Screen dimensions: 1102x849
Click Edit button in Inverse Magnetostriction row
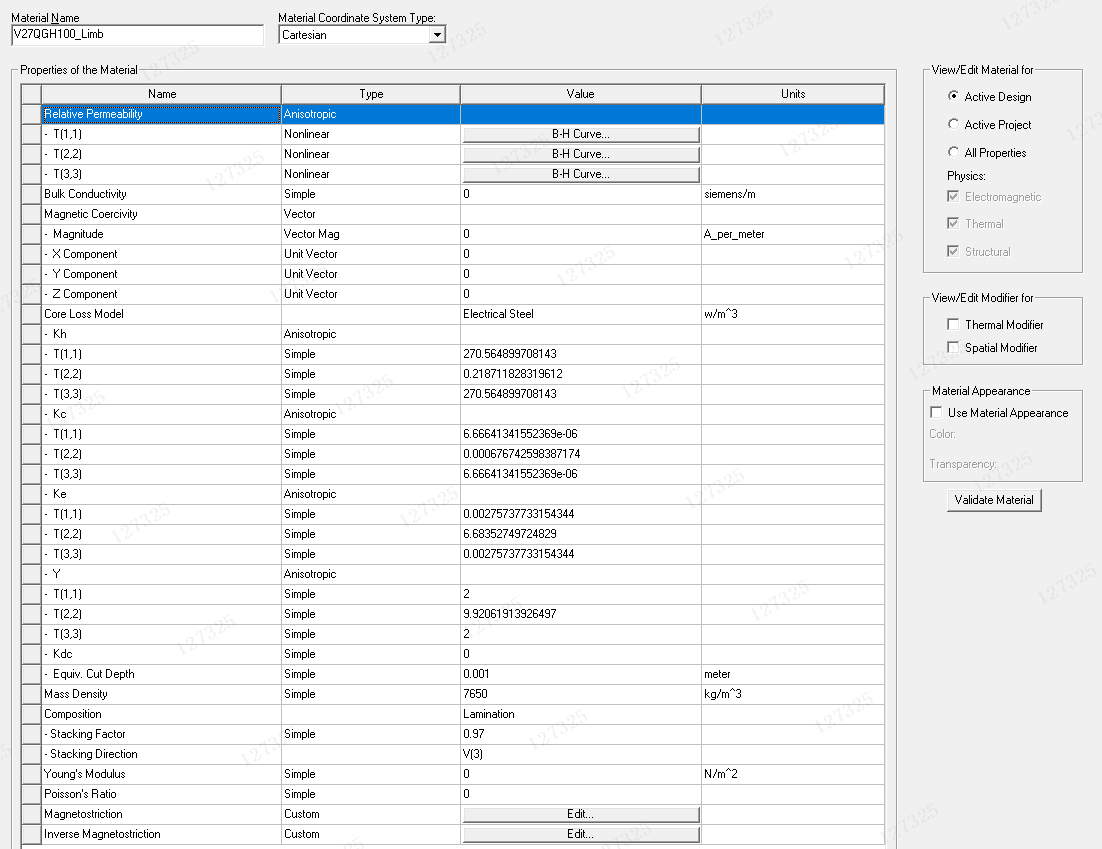click(581, 834)
